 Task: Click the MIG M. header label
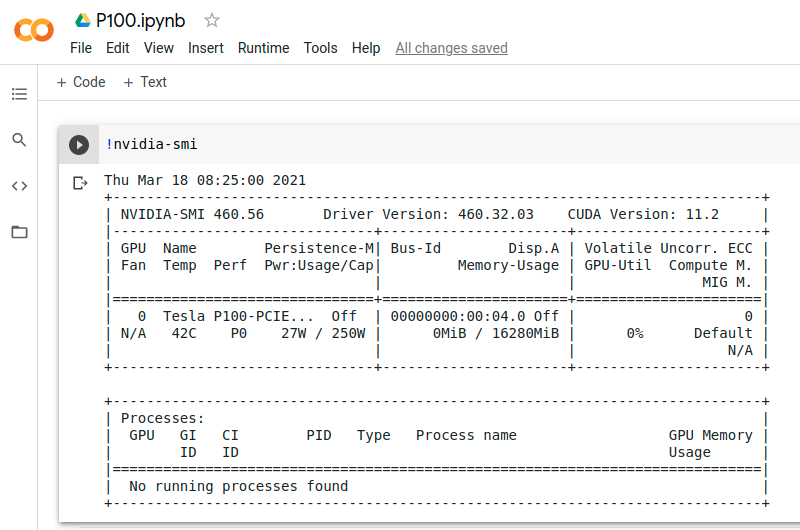727,282
